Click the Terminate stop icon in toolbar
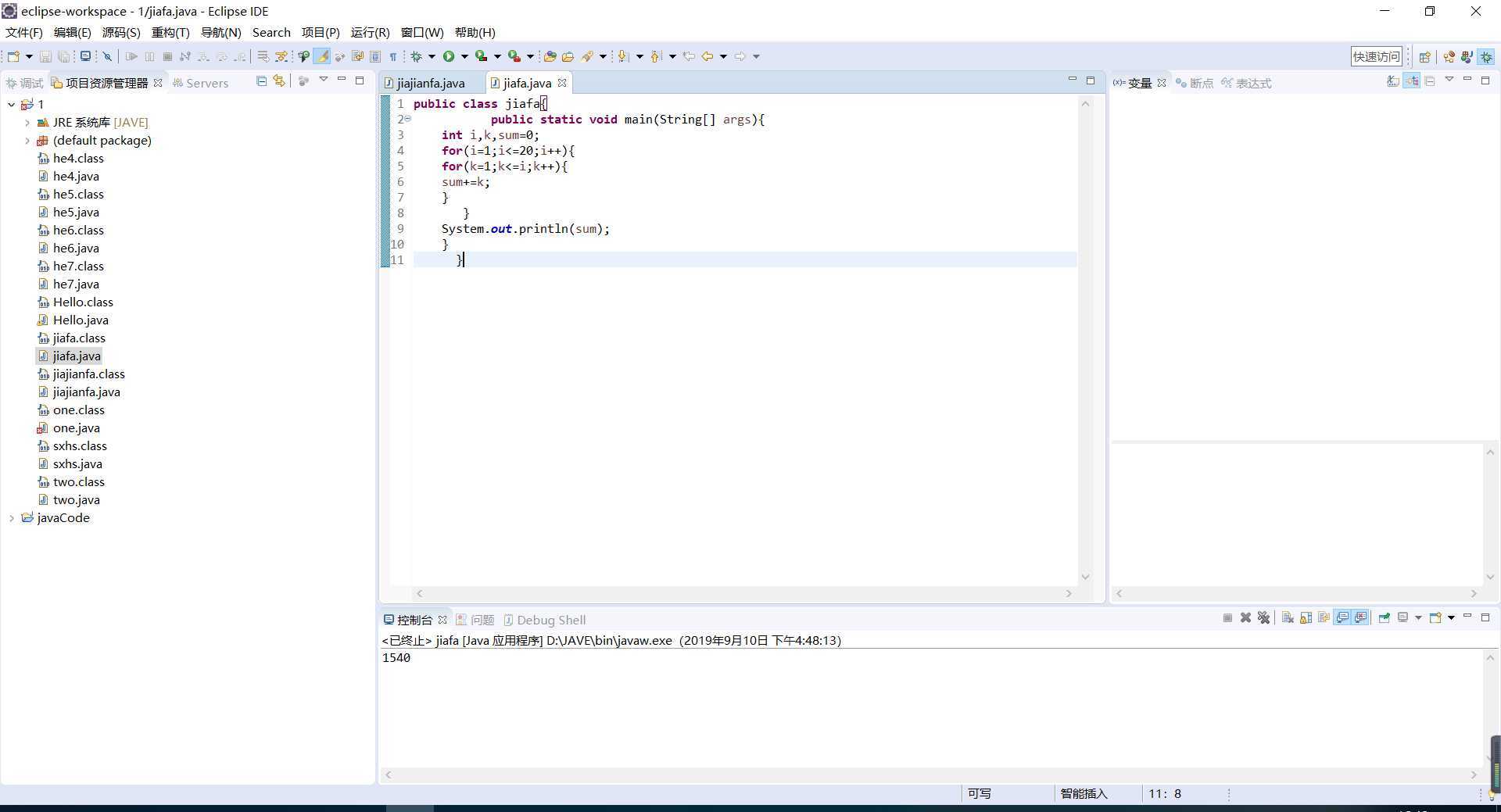The image size is (1501, 812). click(x=167, y=56)
